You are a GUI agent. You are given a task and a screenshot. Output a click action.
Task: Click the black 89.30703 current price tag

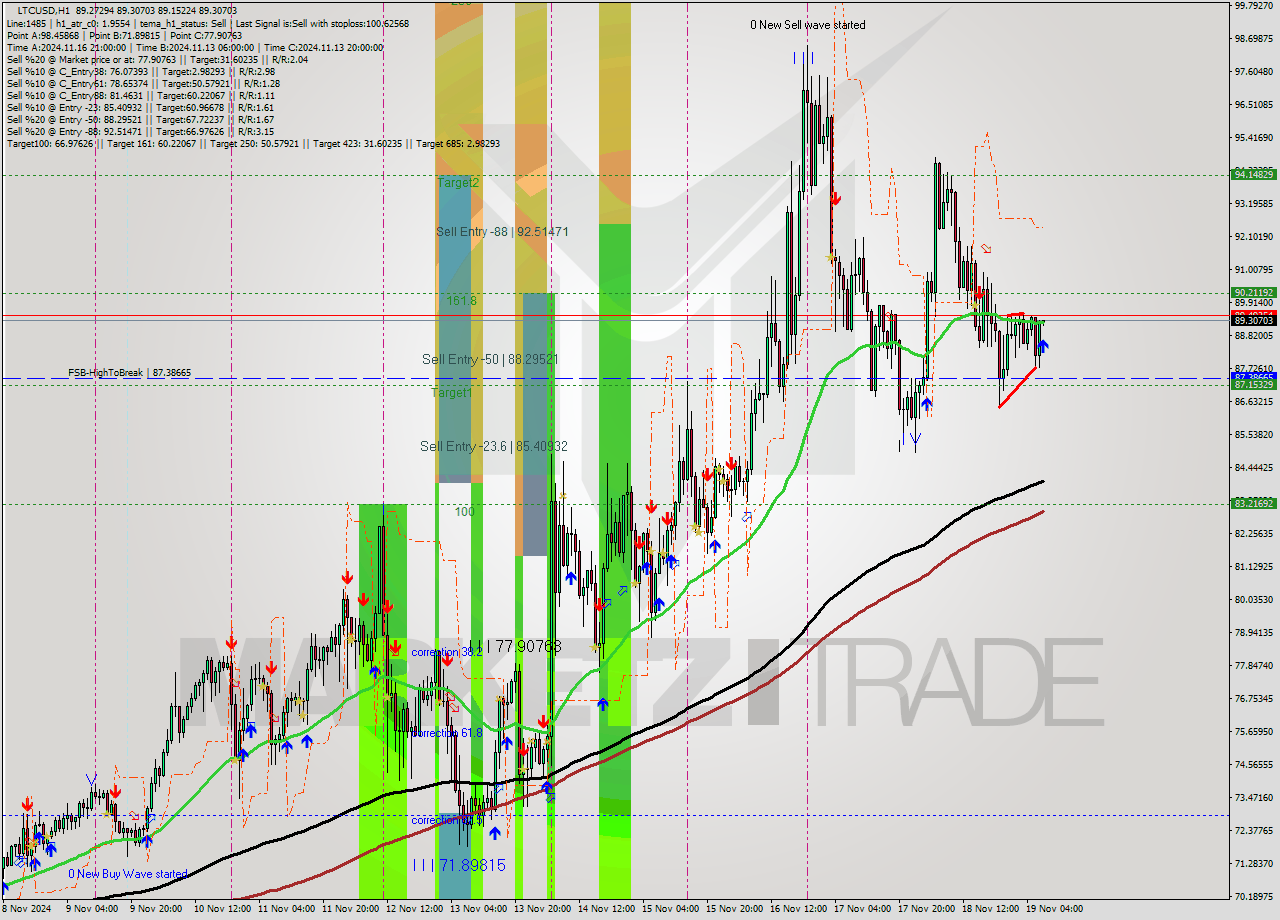pyautogui.click(x=1253, y=321)
